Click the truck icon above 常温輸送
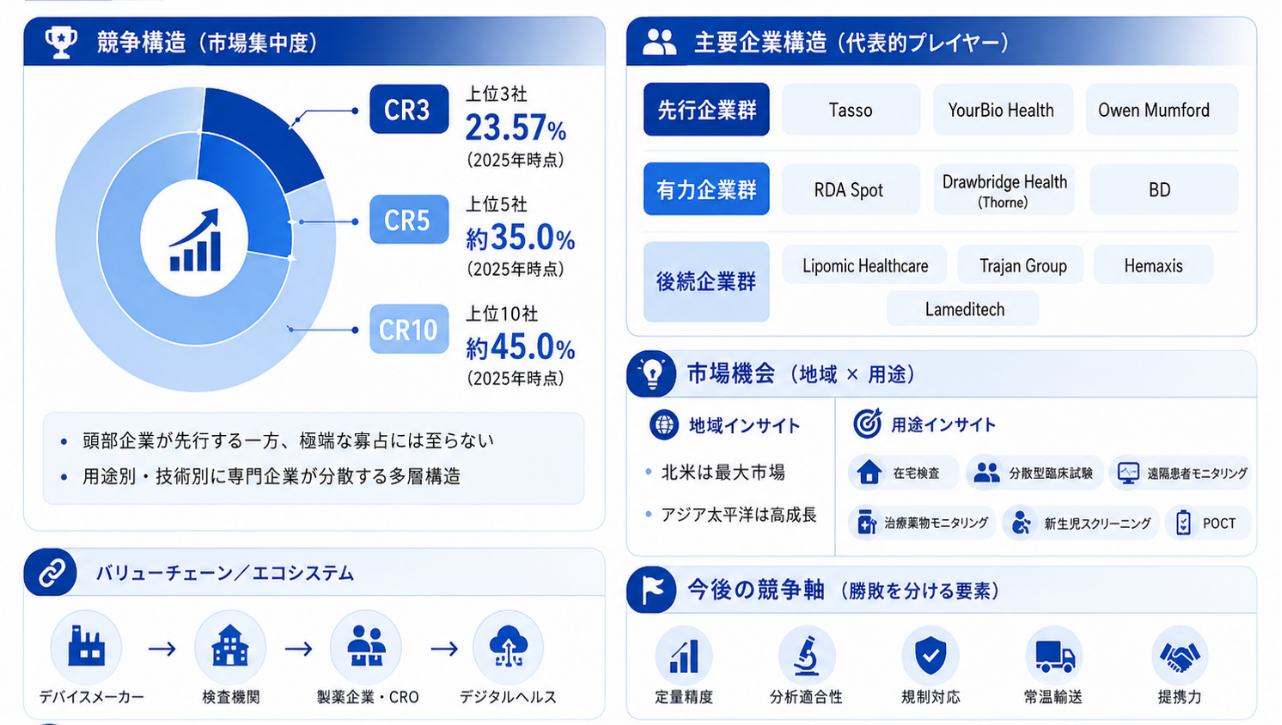Viewport: 1282px width, 725px height. coord(1055,656)
